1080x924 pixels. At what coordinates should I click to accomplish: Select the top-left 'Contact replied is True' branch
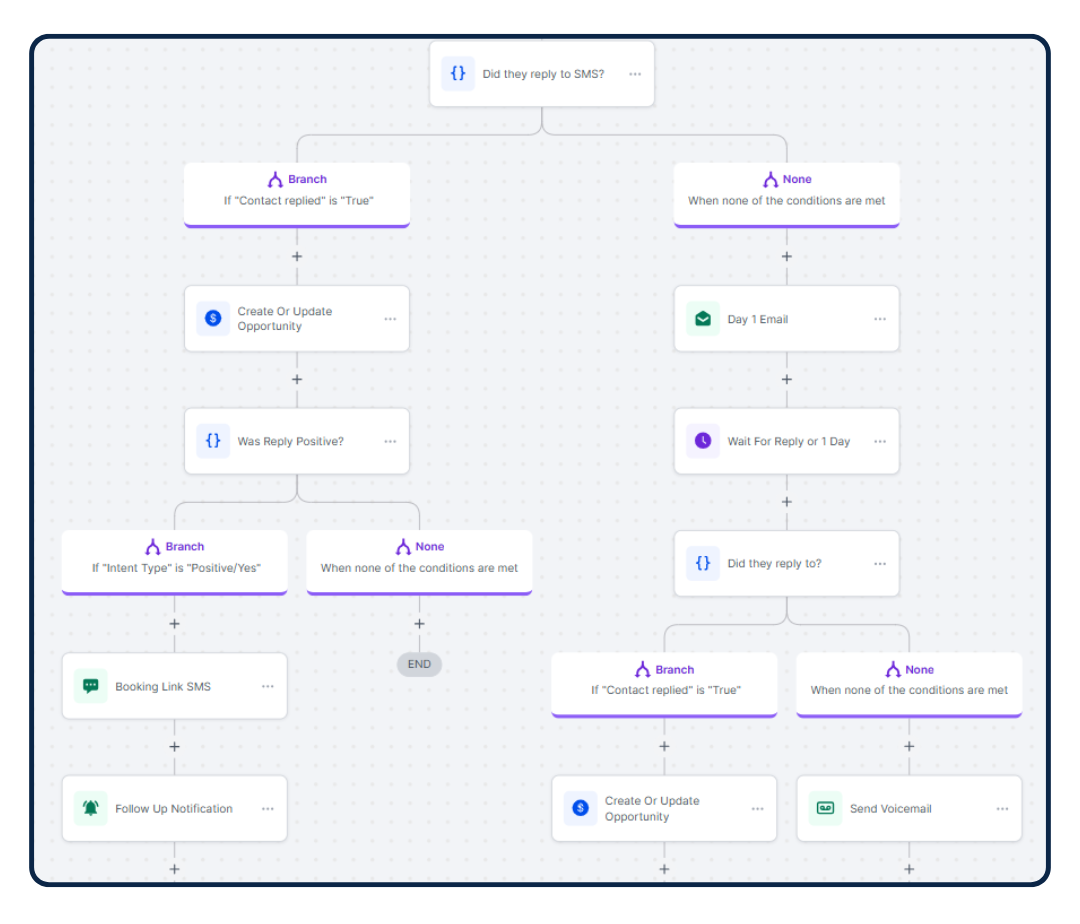point(297,190)
